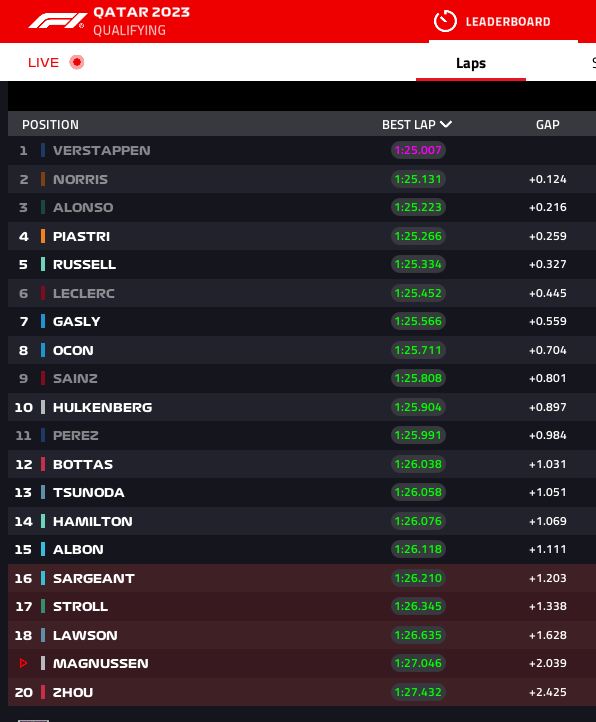Click Verstappen's purple 1:25.007 lap badge
The width and height of the screenshot is (596, 722).
coord(418,150)
